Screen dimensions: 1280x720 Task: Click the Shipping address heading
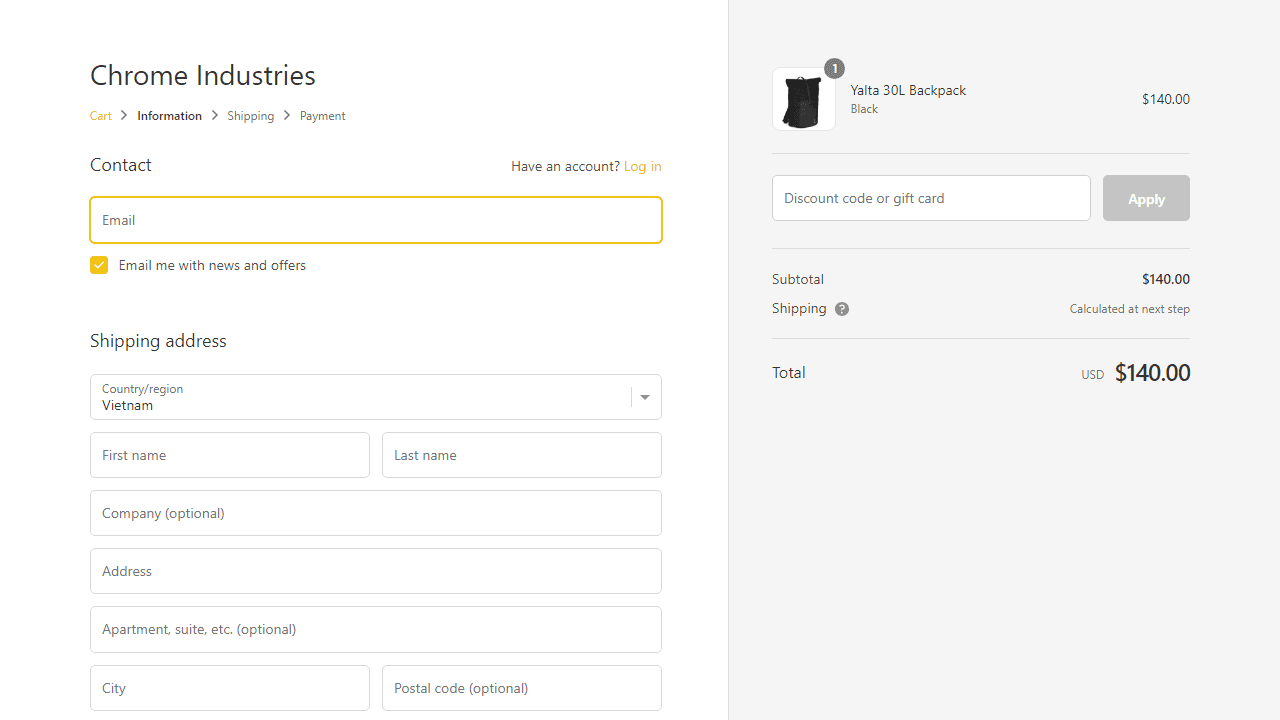point(158,341)
